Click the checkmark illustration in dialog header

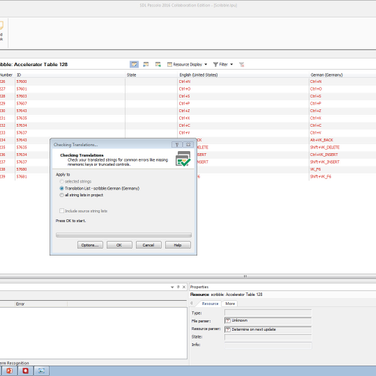(x=183, y=158)
